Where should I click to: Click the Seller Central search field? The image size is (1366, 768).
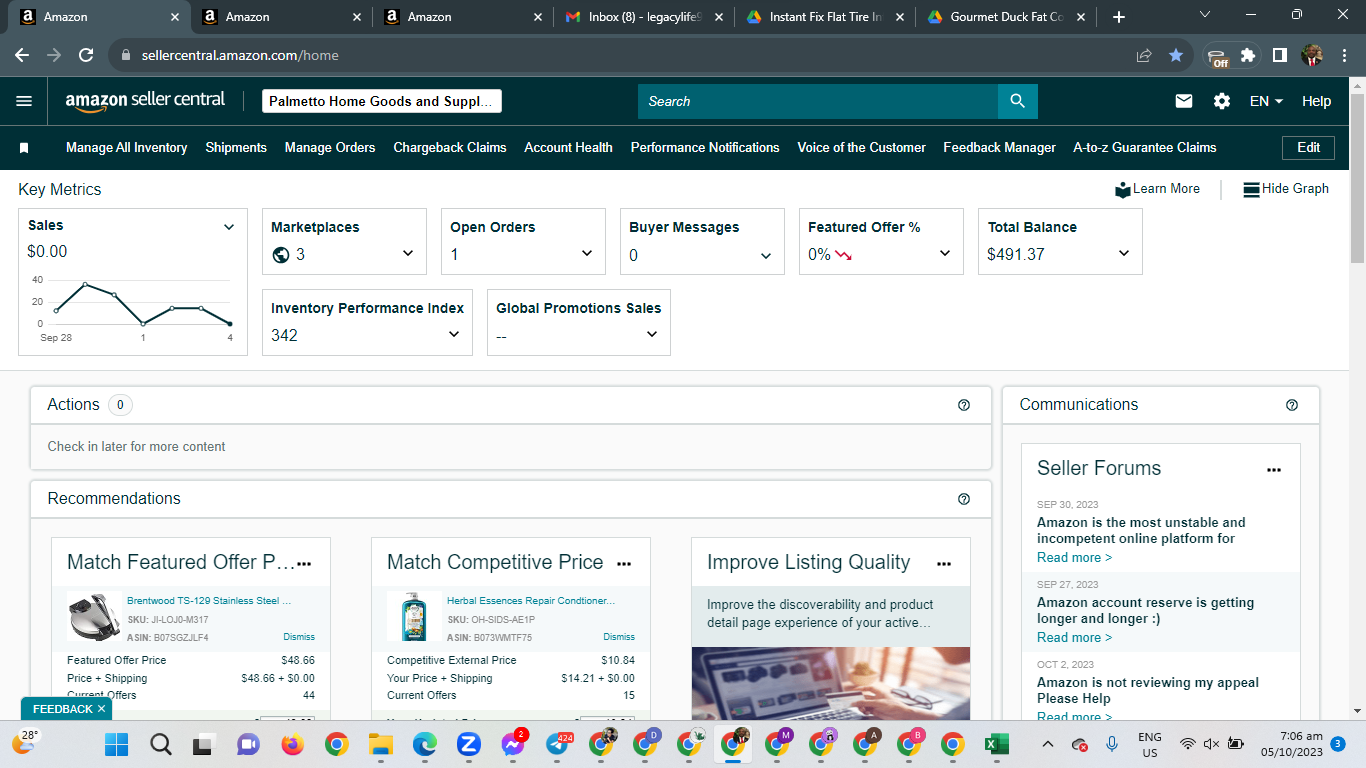(x=818, y=101)
